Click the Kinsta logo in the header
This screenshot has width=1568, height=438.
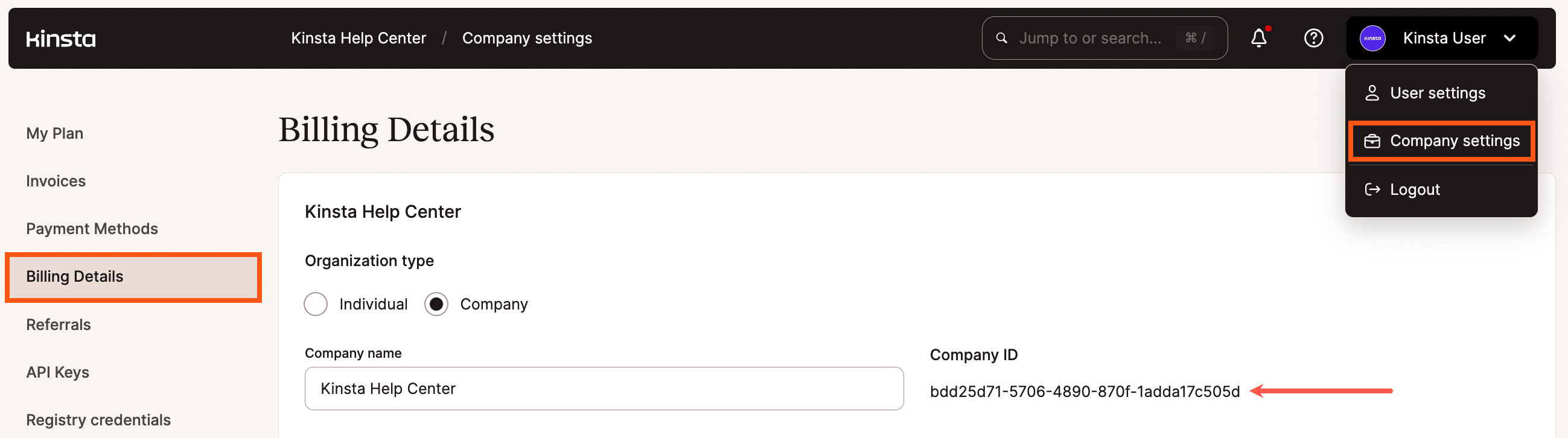[x=61, y=38]
